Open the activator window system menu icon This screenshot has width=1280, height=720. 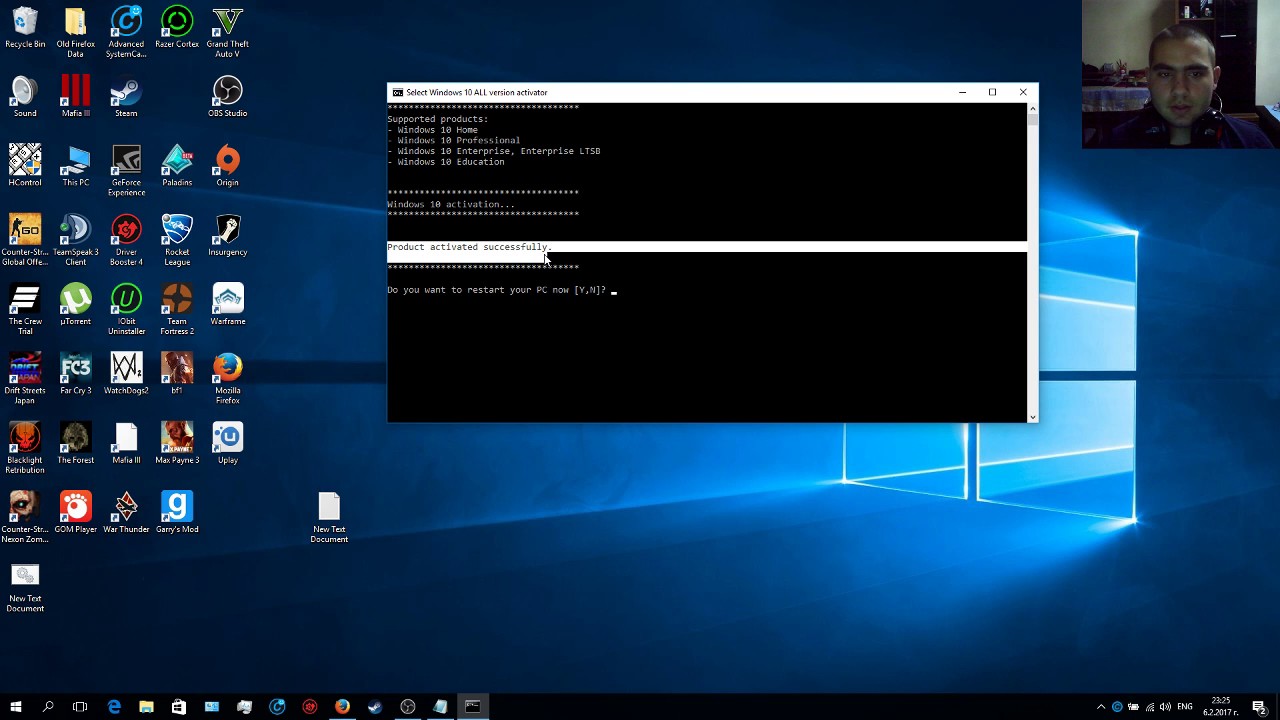[397, 92]
